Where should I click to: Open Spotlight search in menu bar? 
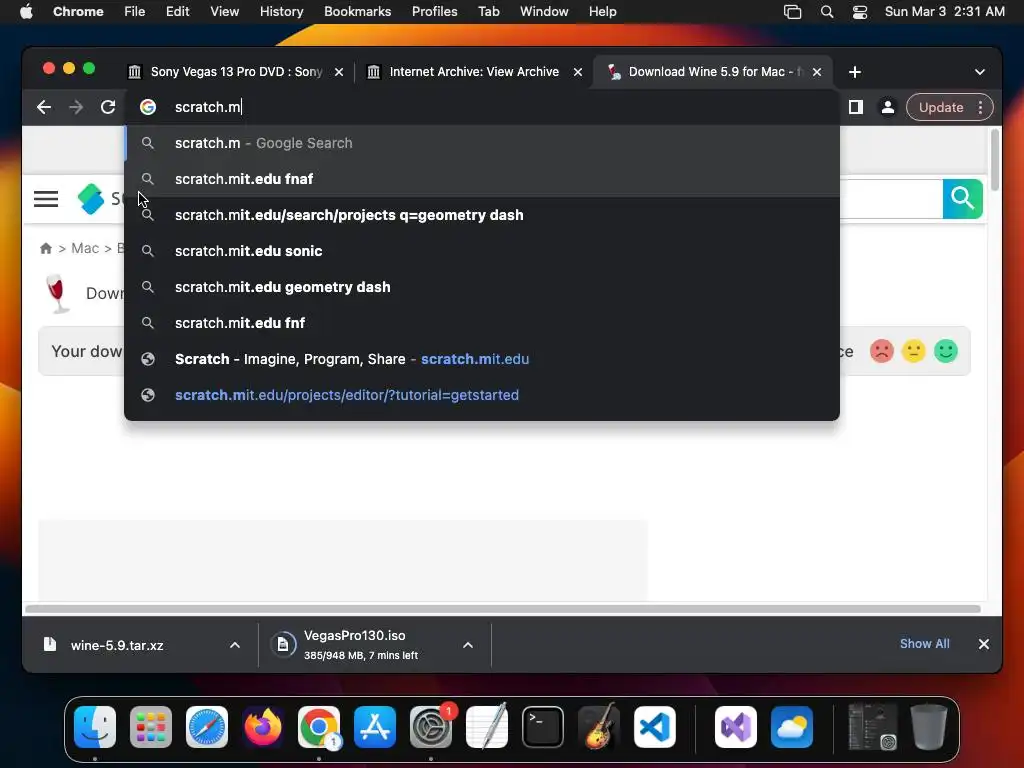click(x=827, y=12)
